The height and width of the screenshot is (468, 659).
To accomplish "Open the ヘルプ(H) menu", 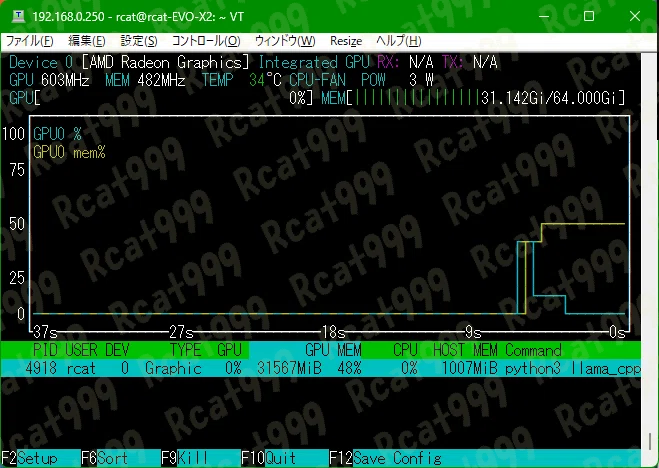I will [x=398, y=41].
